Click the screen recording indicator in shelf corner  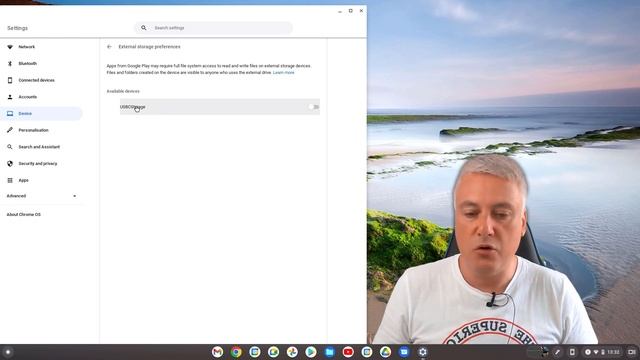pyautogui.click(x=631, y=352)
